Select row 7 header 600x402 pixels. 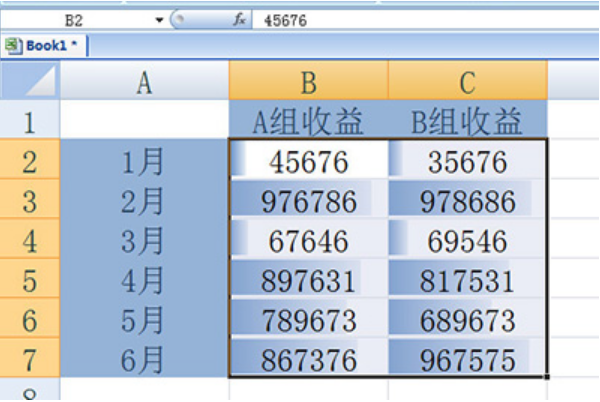30,358
